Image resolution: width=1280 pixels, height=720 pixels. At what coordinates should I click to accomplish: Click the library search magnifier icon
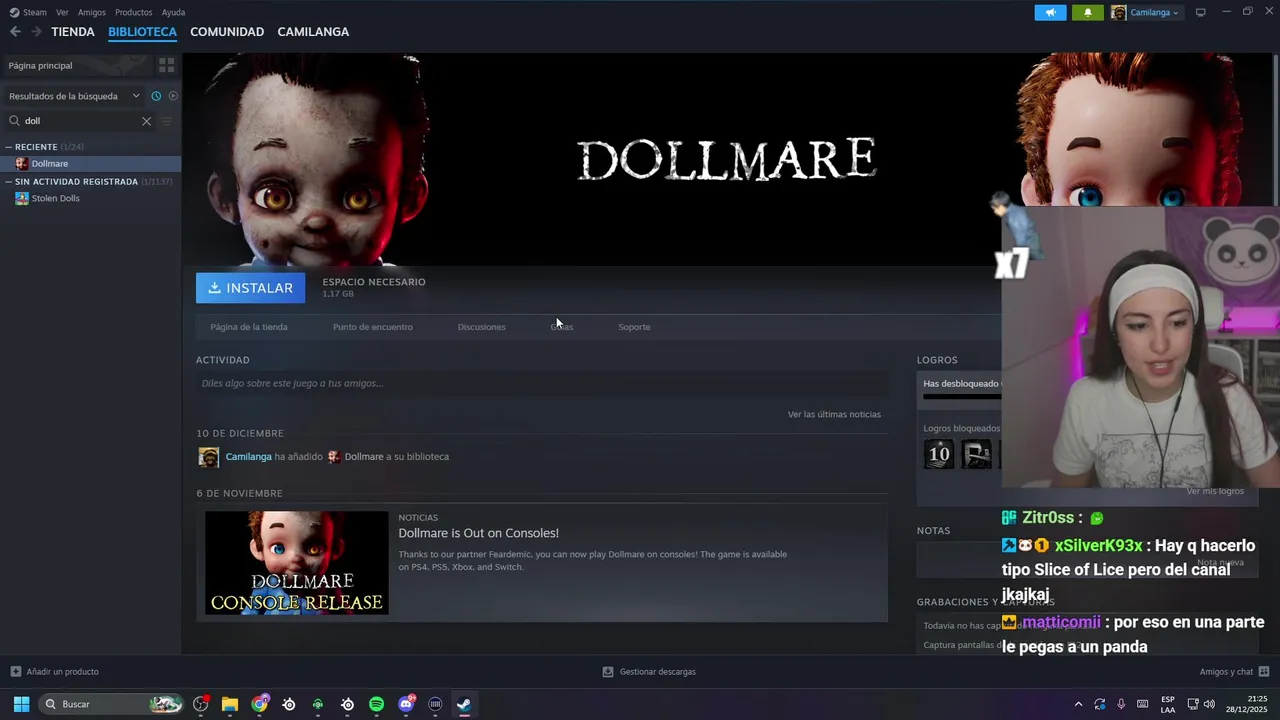(x=14, y=121)
